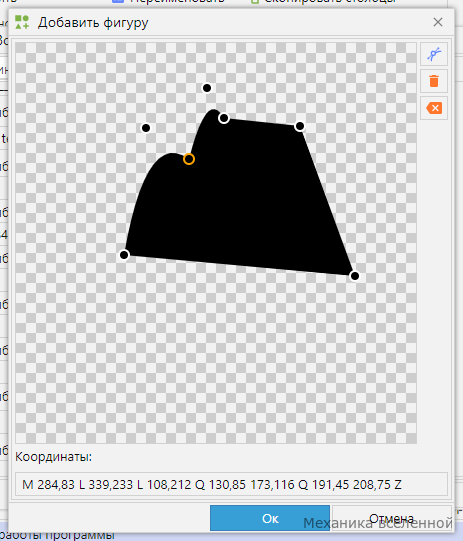Image resolution: width=463 pixels, height=541 pixels.
Task: Click the Добавить фигуру title bar text
Action: [93, 23]
